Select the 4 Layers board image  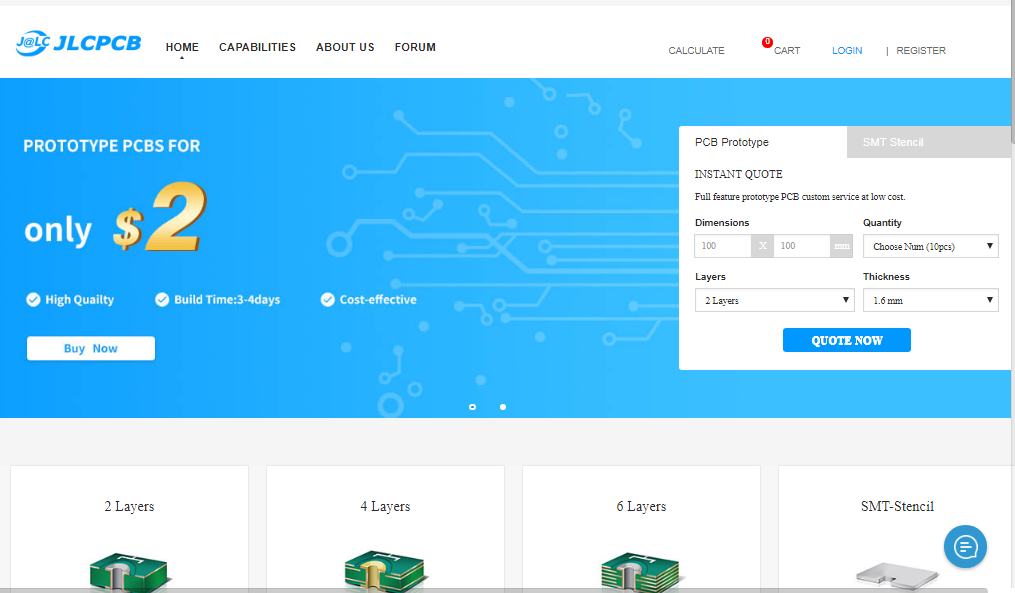[385, 572]
